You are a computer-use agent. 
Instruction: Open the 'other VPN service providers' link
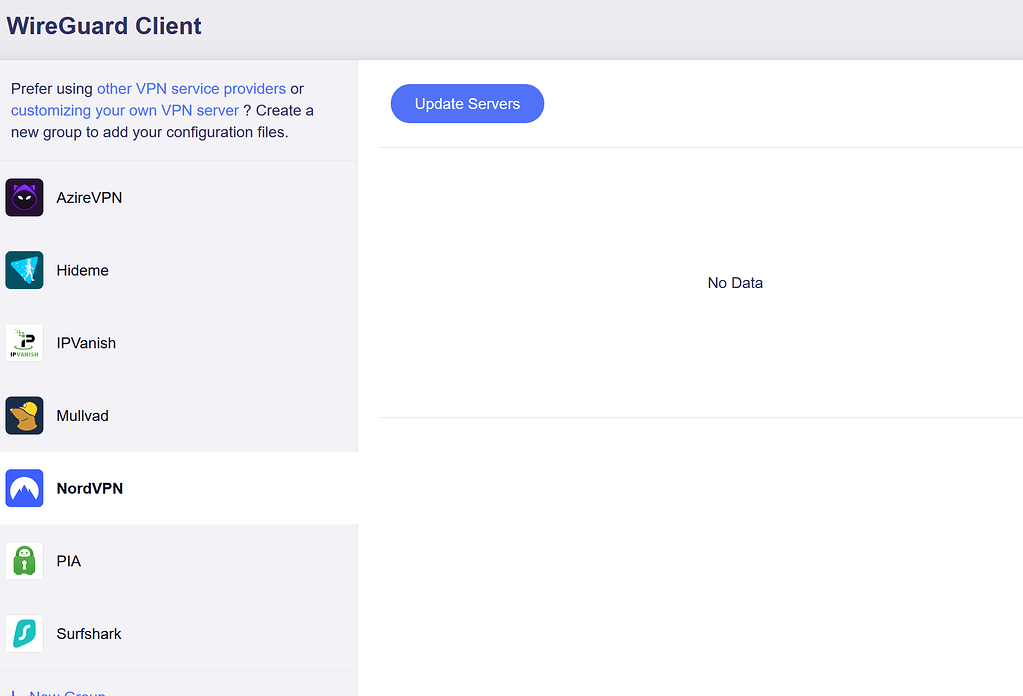pyautogui.click(x=191, y=89)
